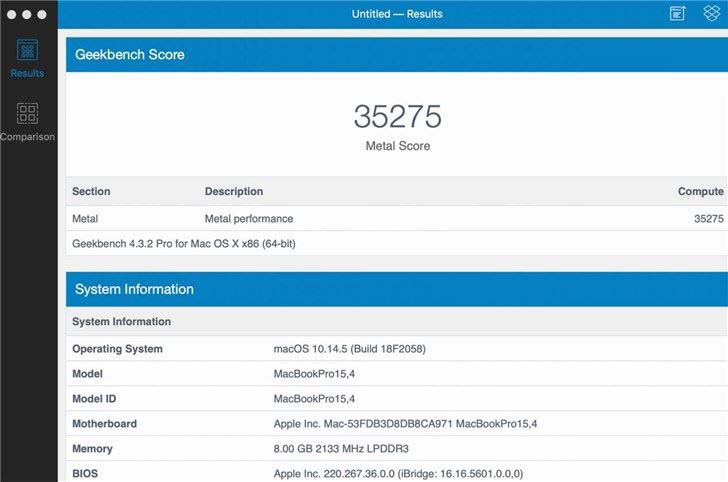The width and height of the screenshot is (728, 482).
Task: Click the blue System Information banner
Action: 397,289
